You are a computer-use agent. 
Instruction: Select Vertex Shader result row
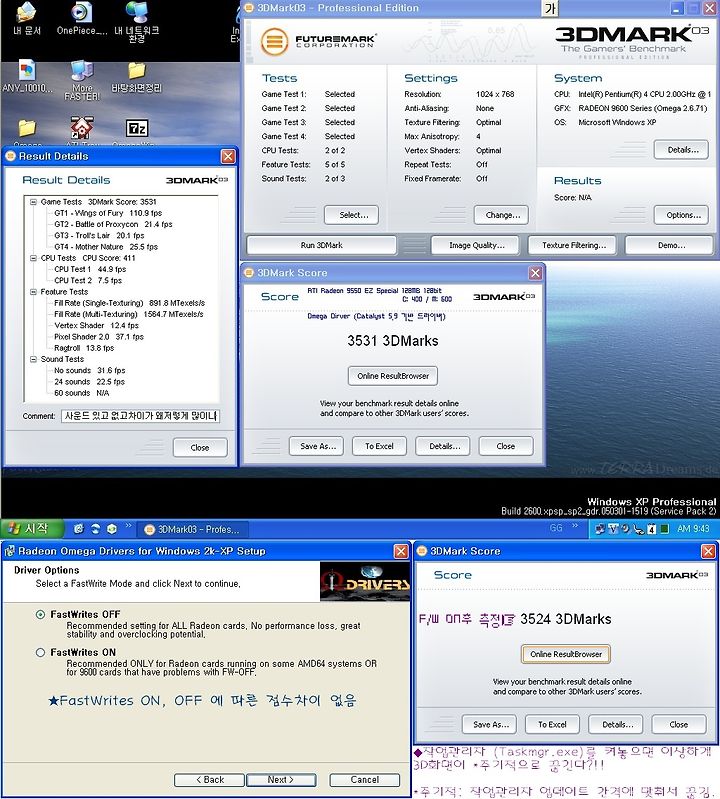[96, 325]
